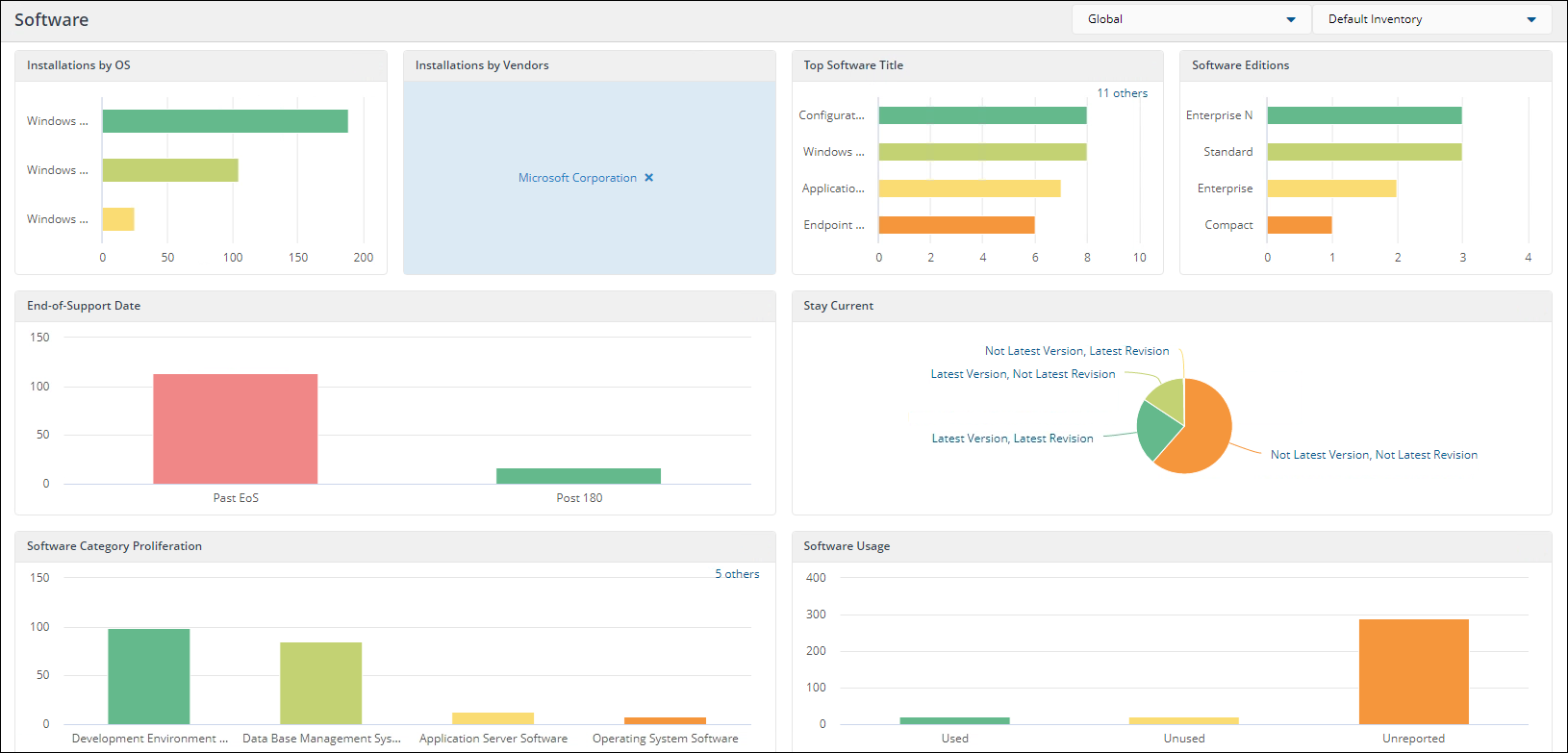Select the orange Endpoint software title bar
1568x753 pixels.
tap(956, 225)
